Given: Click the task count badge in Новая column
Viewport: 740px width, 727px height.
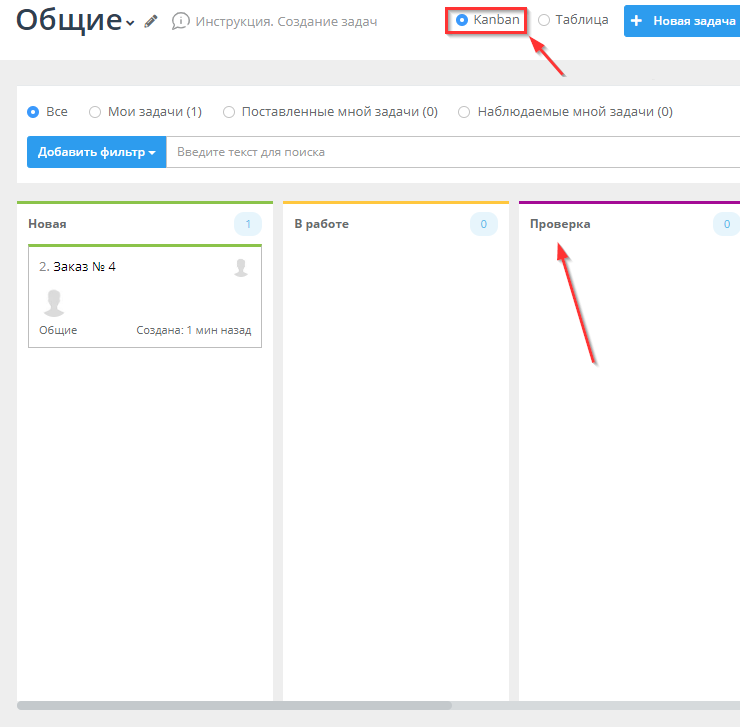Looking at the screenshot, I should click(248, 224).
